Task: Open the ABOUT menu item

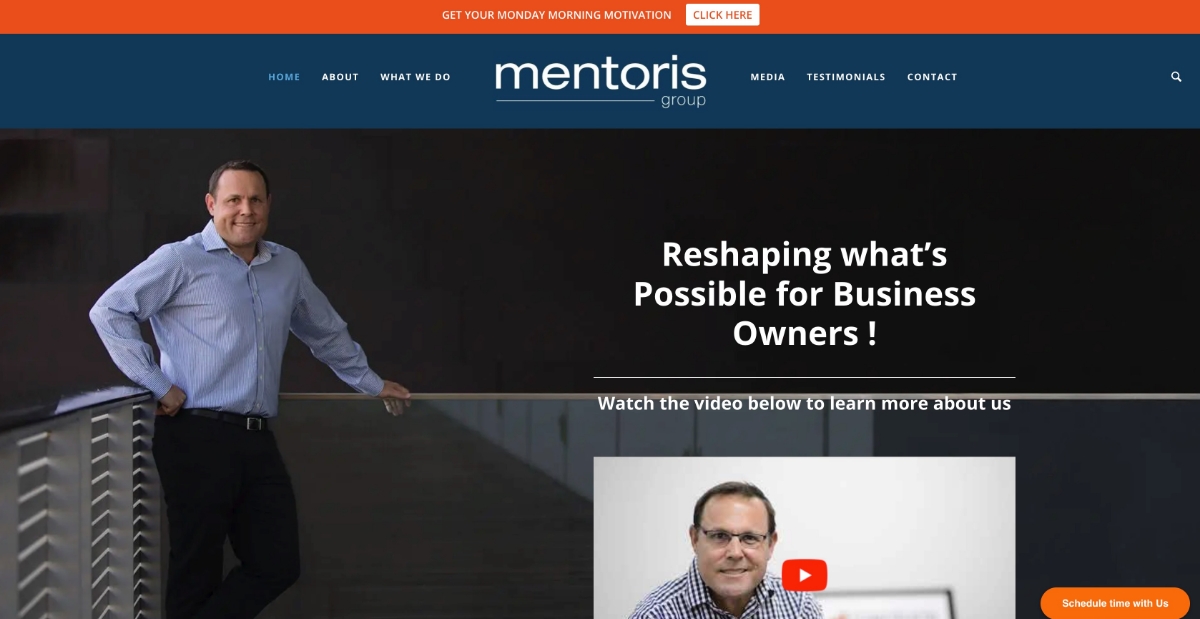Action: click(x=340, y=77)
